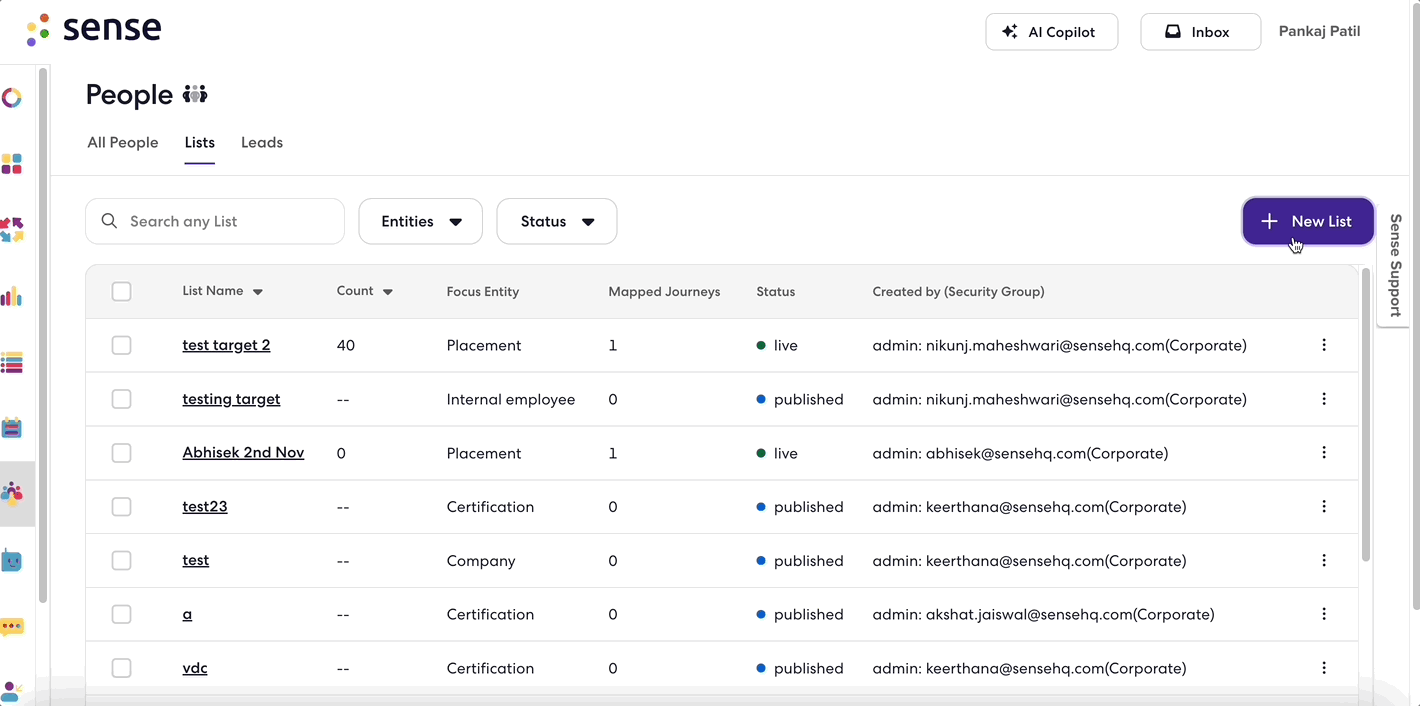Open the list named a
This screenshot has height=706, width=1420.
[x=187, y=614]
